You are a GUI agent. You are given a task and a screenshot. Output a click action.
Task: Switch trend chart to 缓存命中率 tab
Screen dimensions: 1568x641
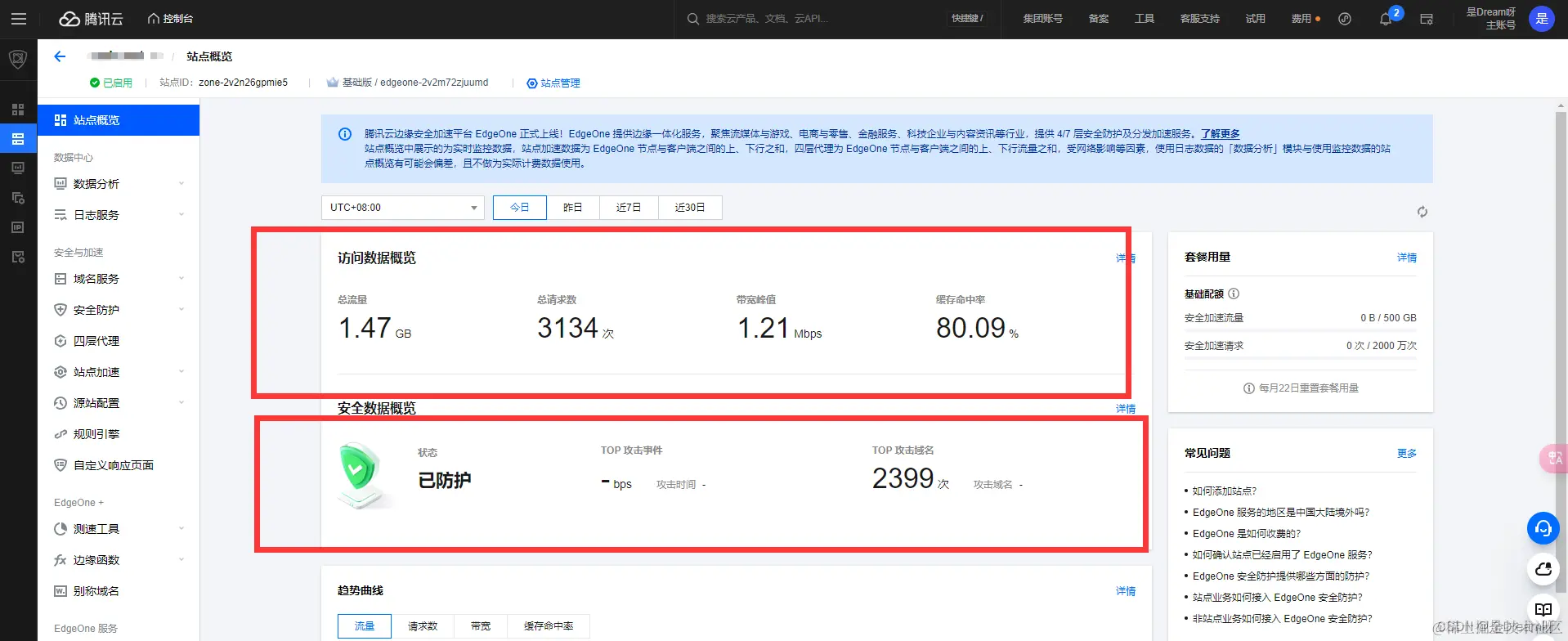[x=549, y=626]
